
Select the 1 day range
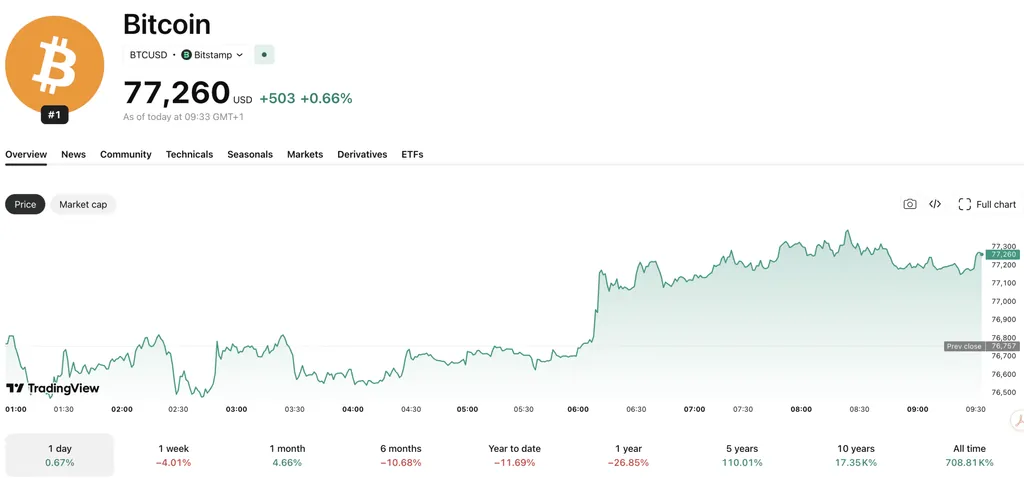point(60,455)
